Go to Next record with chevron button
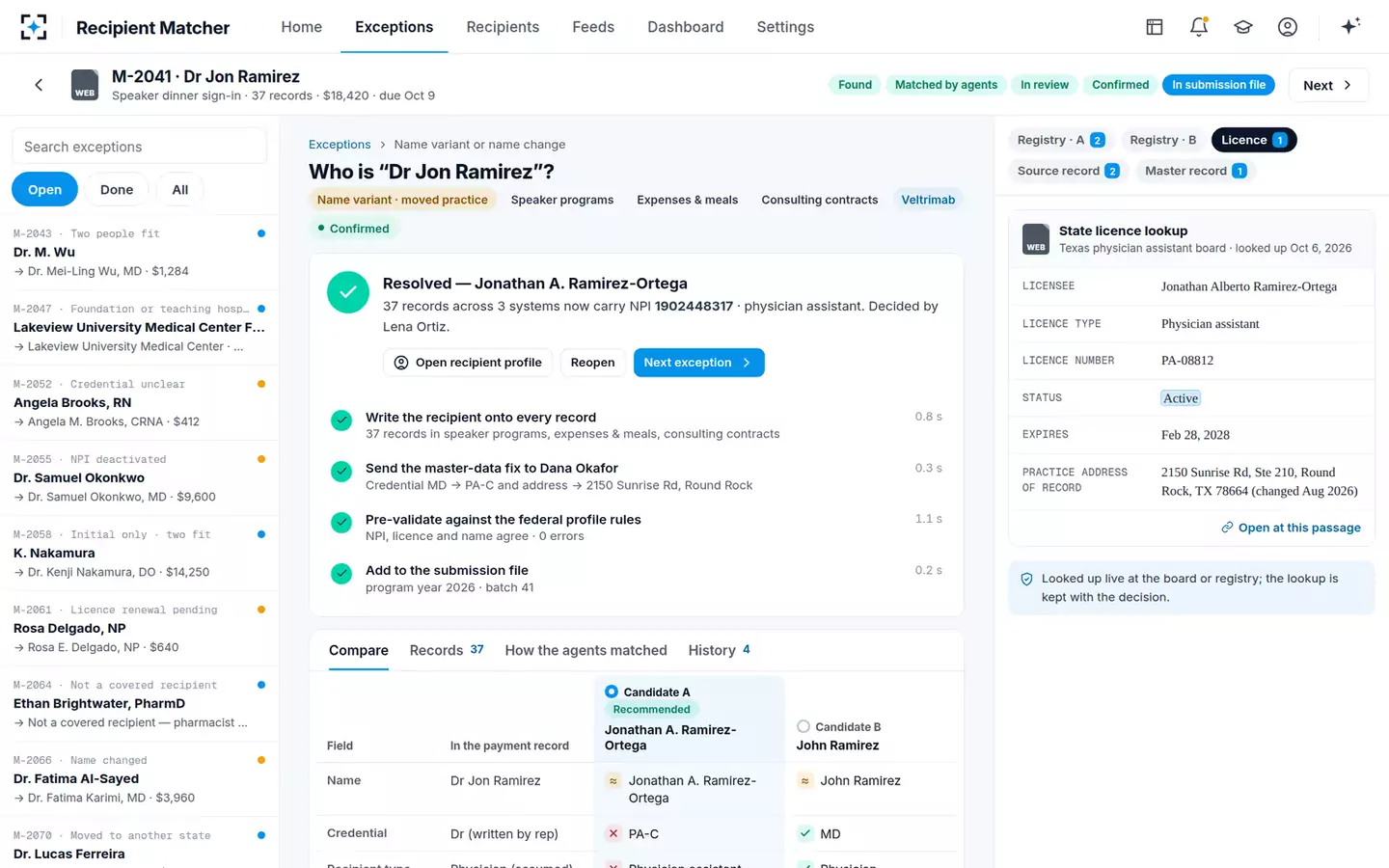This screenshot has height=868, width=1389. pos(1328,85)
